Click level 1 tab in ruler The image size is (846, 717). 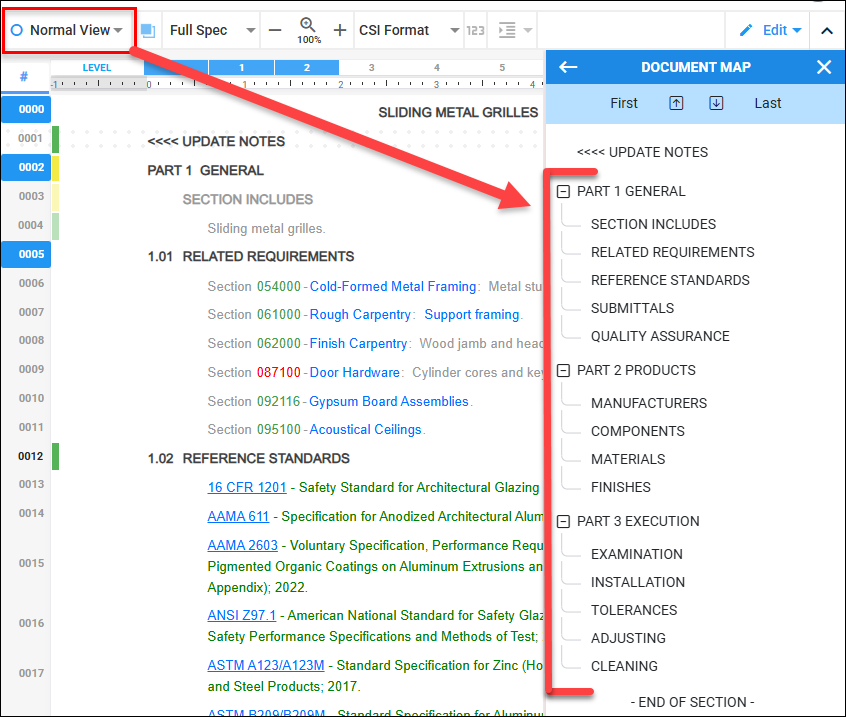(x=242, y=67)
